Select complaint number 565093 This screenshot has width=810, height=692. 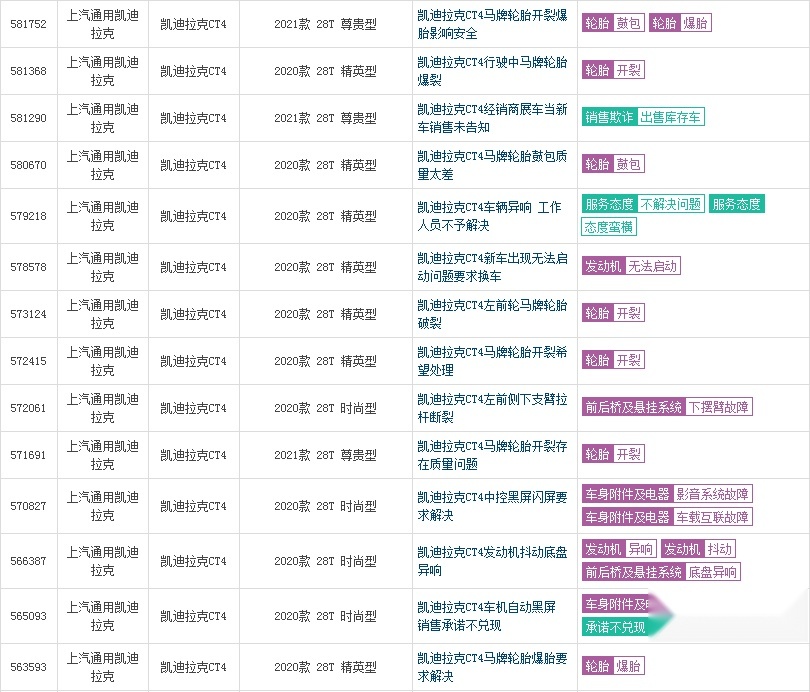[28, 616]
